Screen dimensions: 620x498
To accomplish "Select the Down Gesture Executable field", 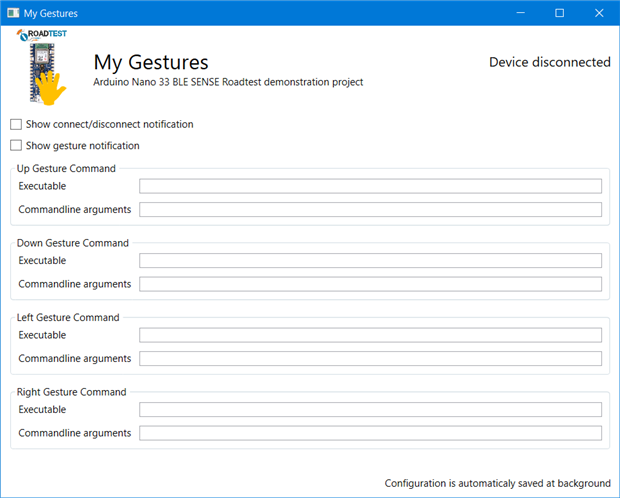I will (370, 261).
